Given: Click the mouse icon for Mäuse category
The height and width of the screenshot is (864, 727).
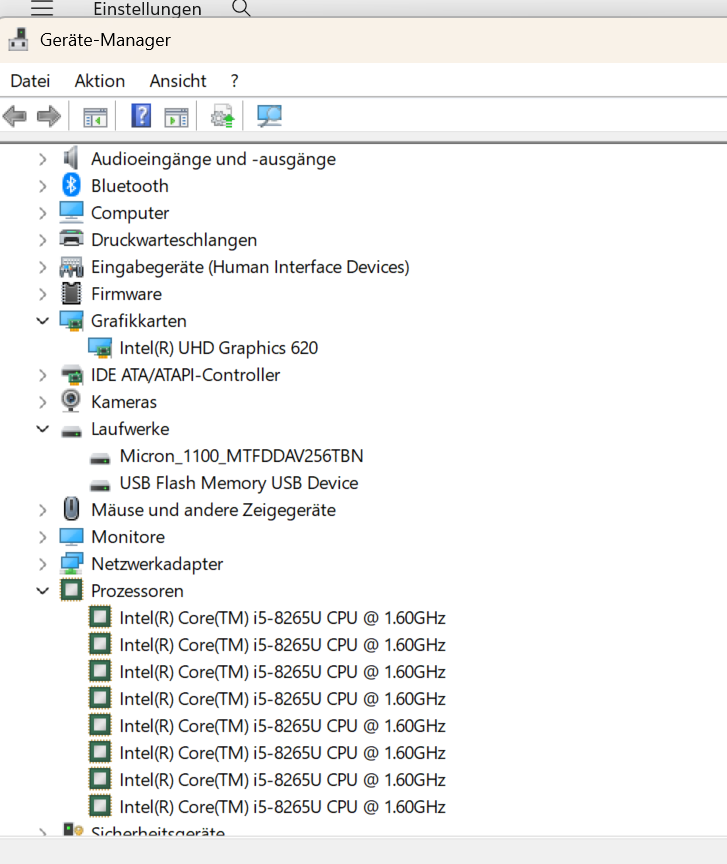Looking at the screenshot, I should coord(71,509).
